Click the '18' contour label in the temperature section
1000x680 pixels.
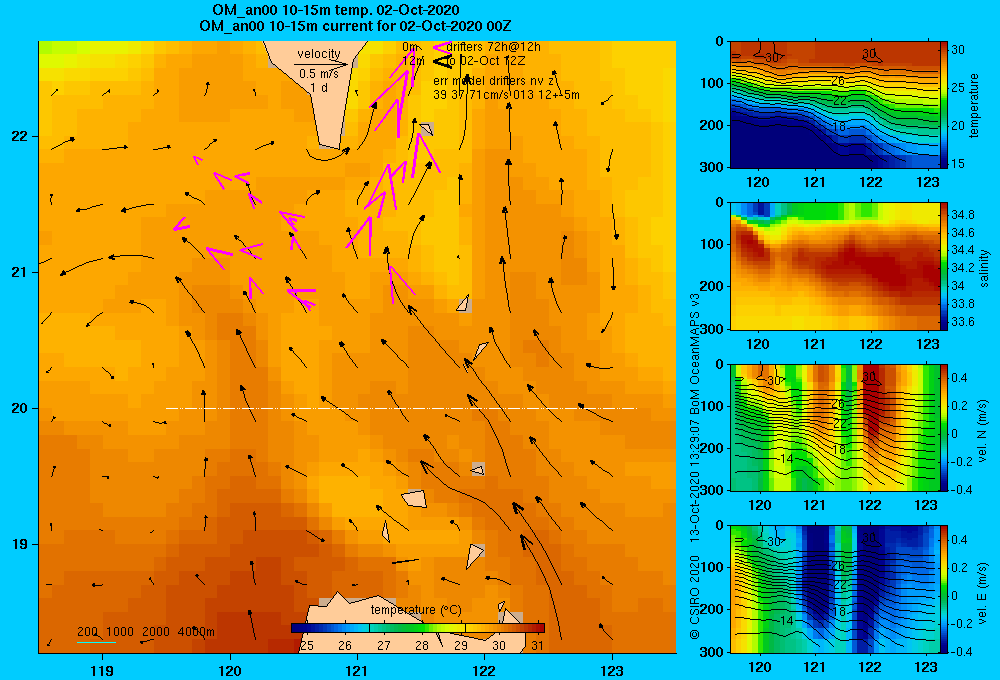click(x=840, y=127)
